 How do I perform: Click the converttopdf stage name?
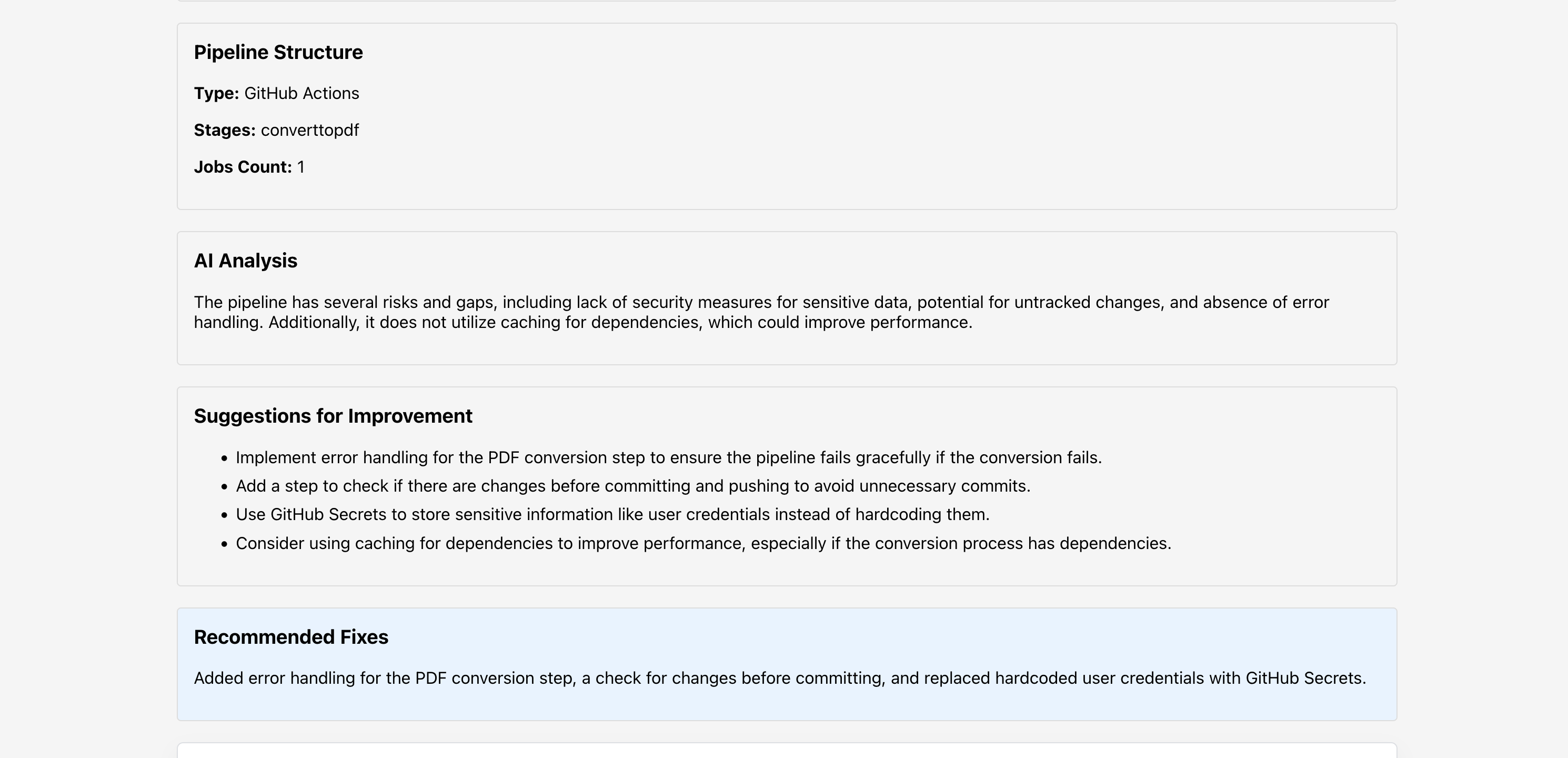pyautogui.click(x=309, y=131)
